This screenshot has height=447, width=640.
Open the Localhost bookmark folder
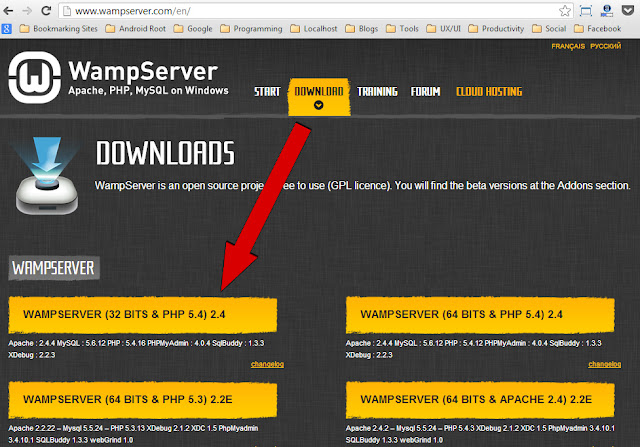[313, 29]
